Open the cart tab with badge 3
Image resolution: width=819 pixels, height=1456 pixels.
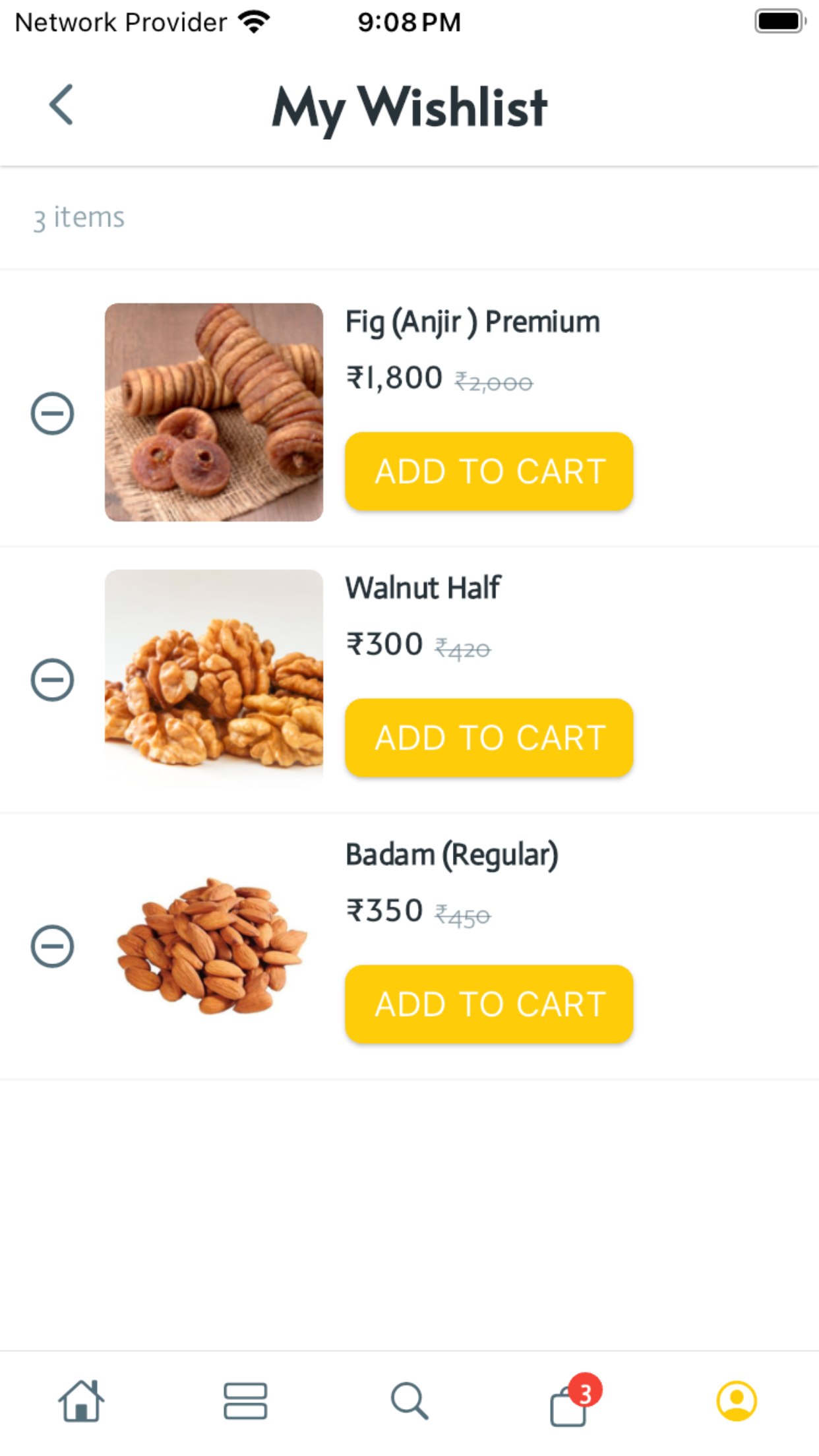(x=572, y=1401)
